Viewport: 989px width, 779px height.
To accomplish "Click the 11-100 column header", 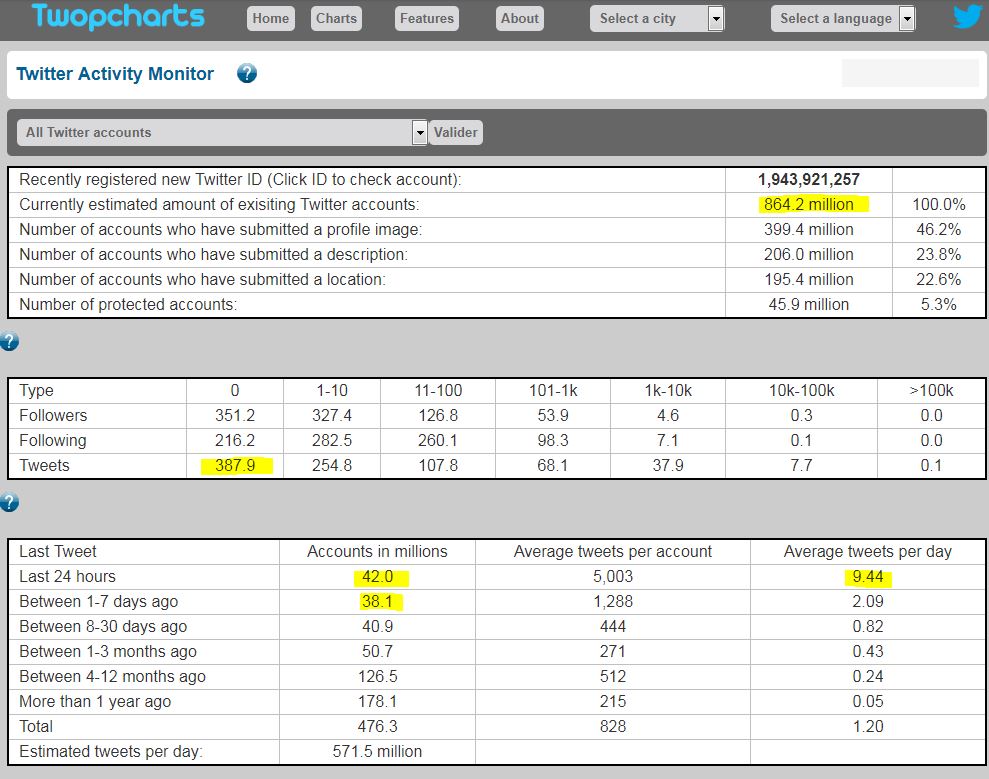I will pos(438,390).
